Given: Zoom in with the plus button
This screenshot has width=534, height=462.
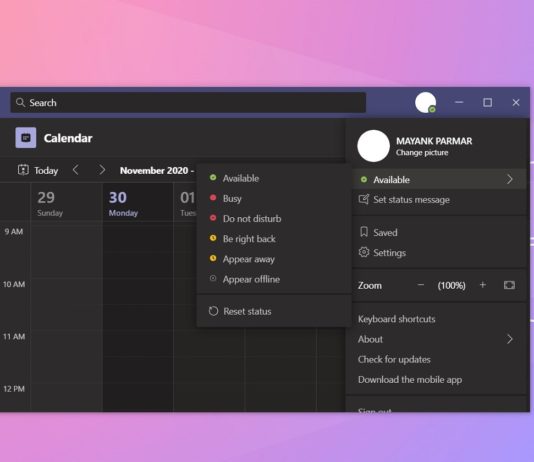Looking at the screenshot, I should (483, 285).
